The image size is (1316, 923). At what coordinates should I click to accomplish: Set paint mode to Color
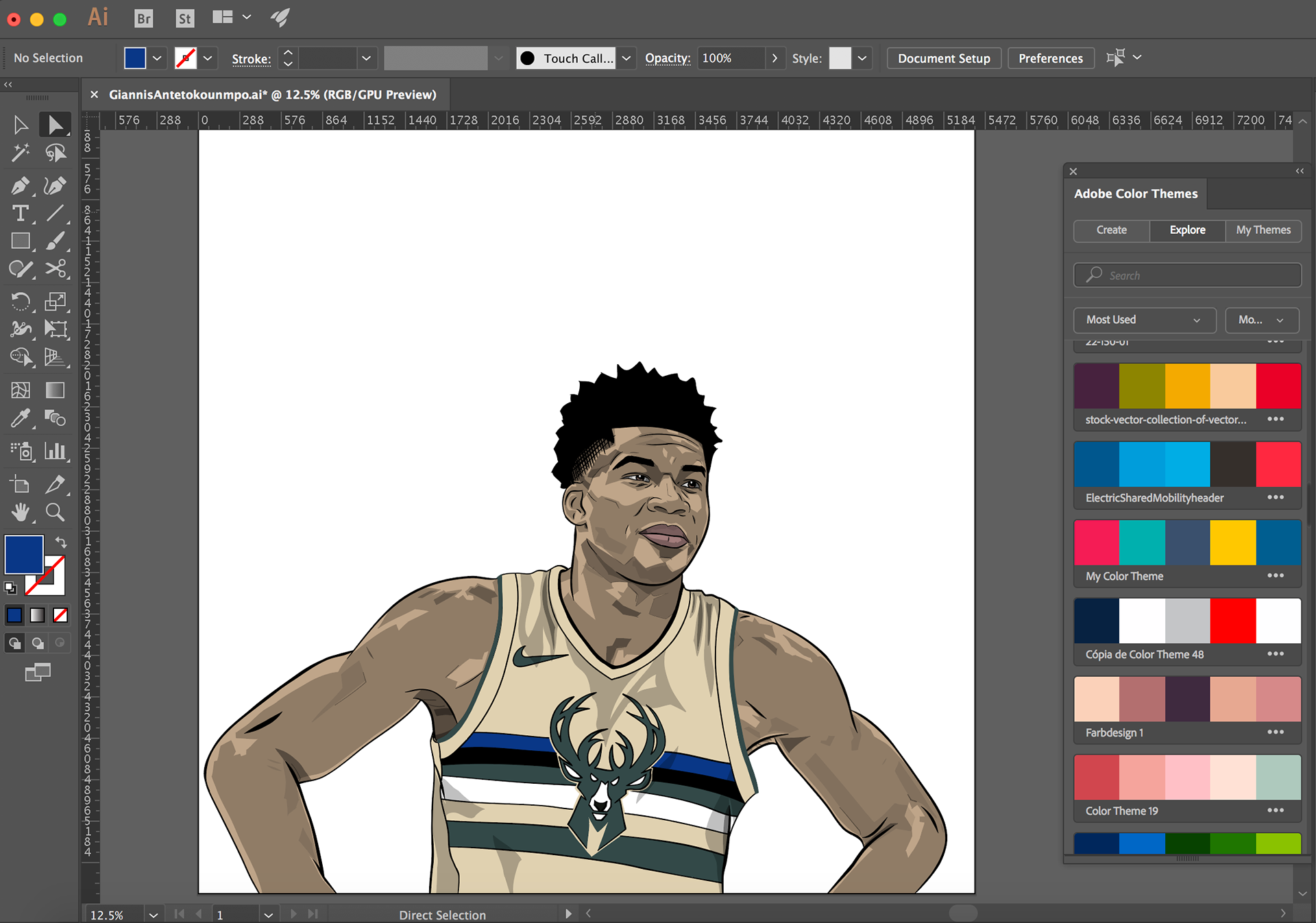click(x=14, y=615)
